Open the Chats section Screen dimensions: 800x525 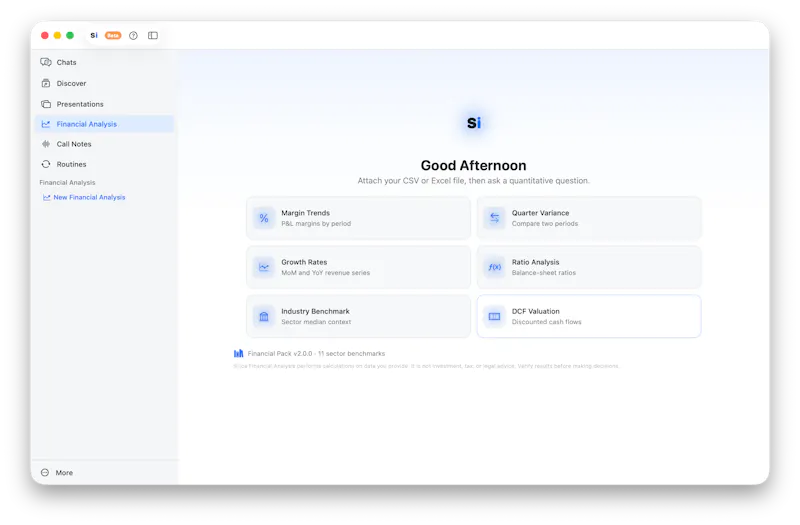coord(104,62)
